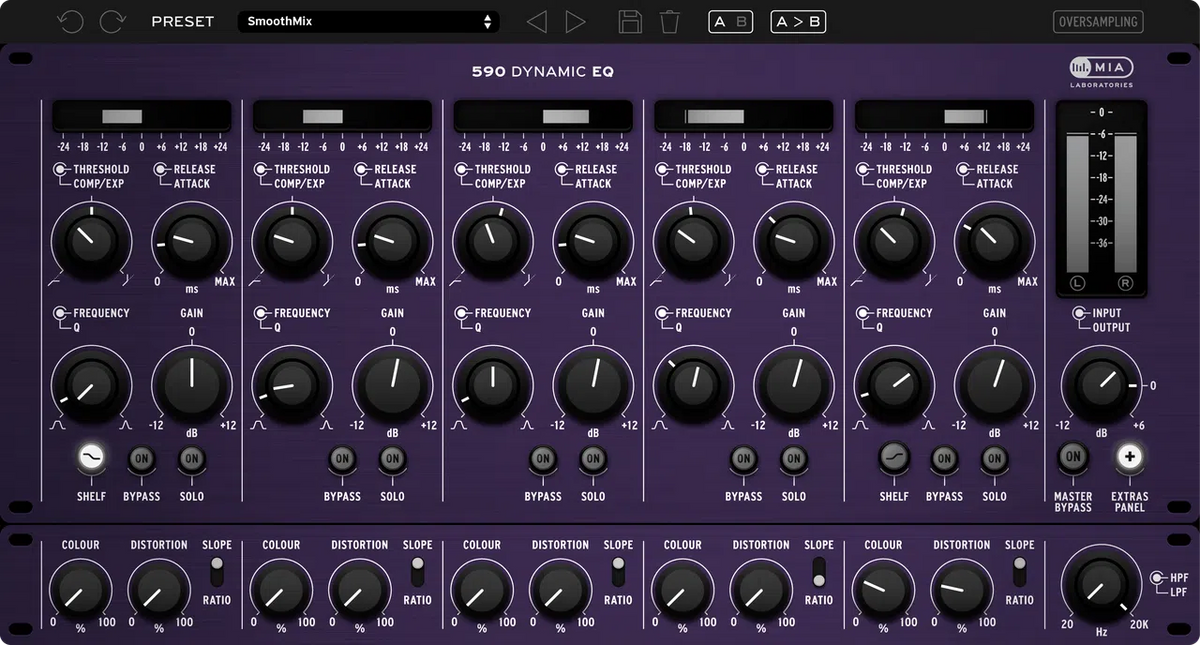Enable Oversampling
This screenshot has height=645, width=1200.
(x=1098, y=21)
